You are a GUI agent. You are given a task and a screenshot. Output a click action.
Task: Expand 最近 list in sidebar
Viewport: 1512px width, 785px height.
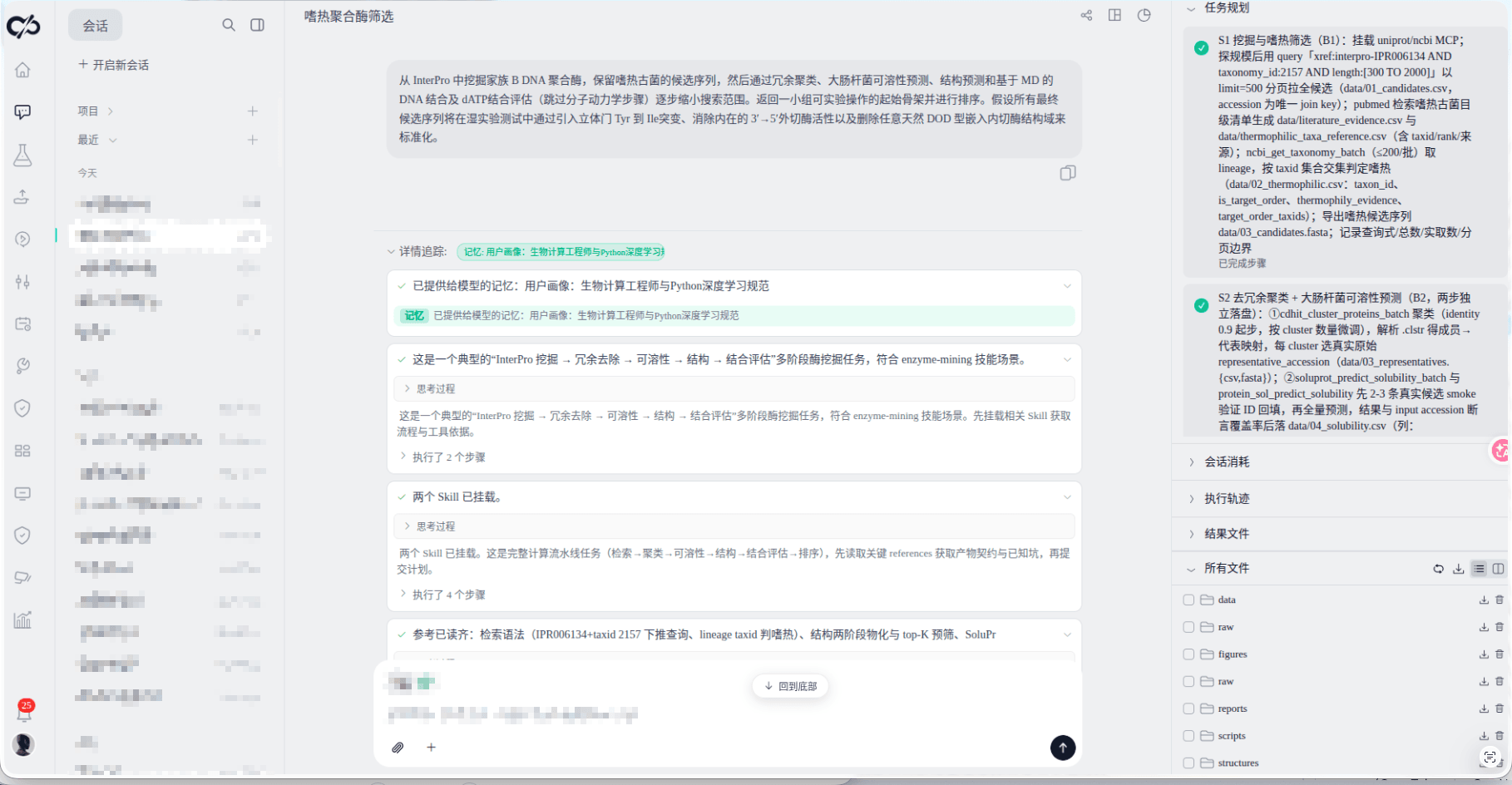[x=96, y=140]
